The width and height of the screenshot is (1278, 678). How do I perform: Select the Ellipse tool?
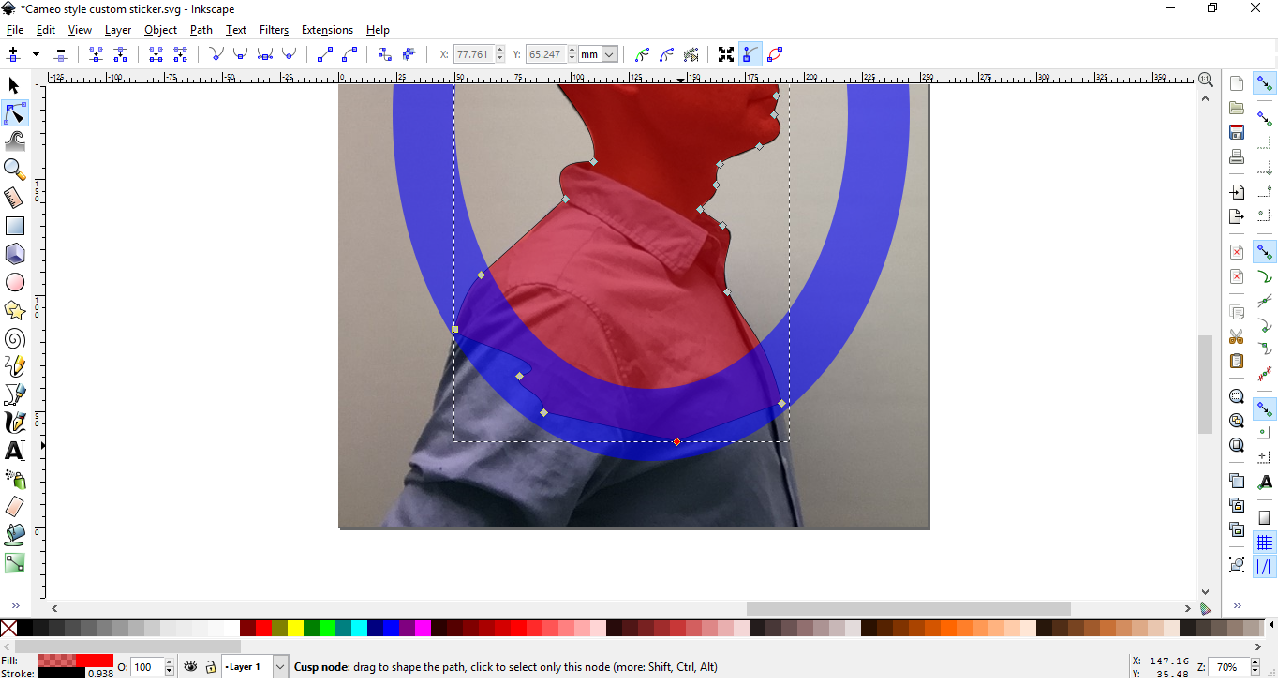[14, 282]
